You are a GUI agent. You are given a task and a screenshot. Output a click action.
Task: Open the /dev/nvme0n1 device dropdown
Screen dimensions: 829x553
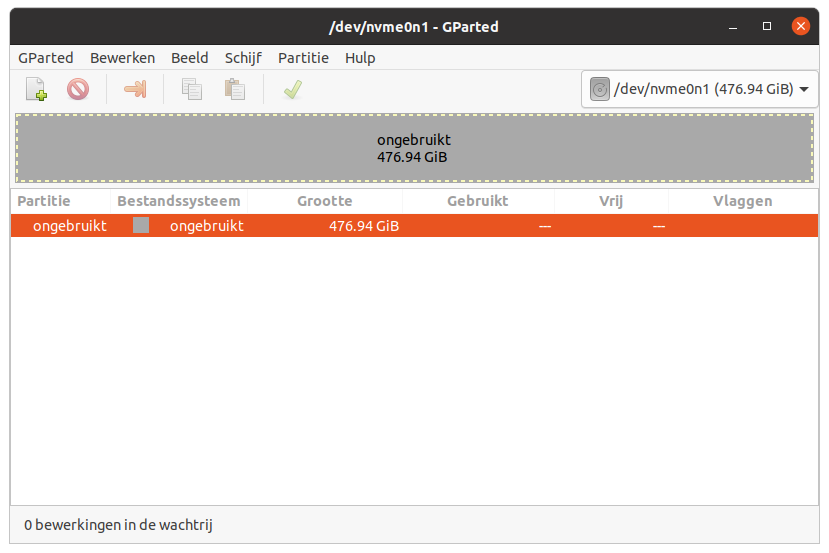click(699, 89)
